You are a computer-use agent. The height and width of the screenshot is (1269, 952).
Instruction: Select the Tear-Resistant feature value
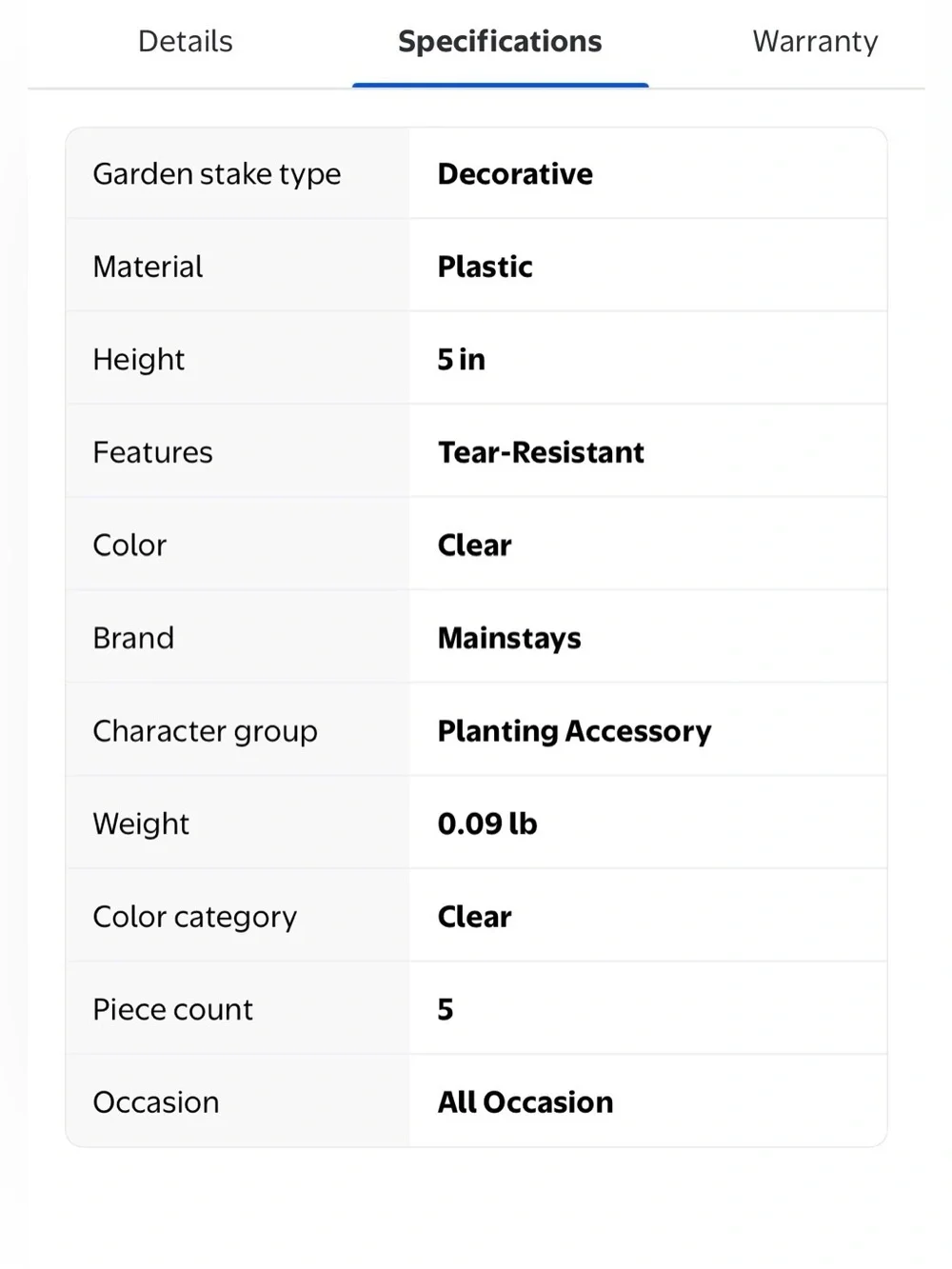click(541, 452)
